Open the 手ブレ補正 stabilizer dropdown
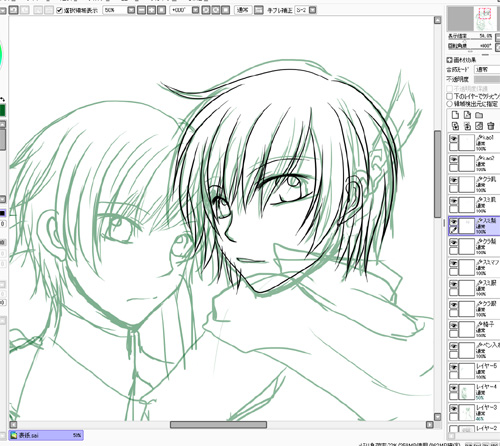The height and width of the screenshot is (446, 500). tap(312, 10)
